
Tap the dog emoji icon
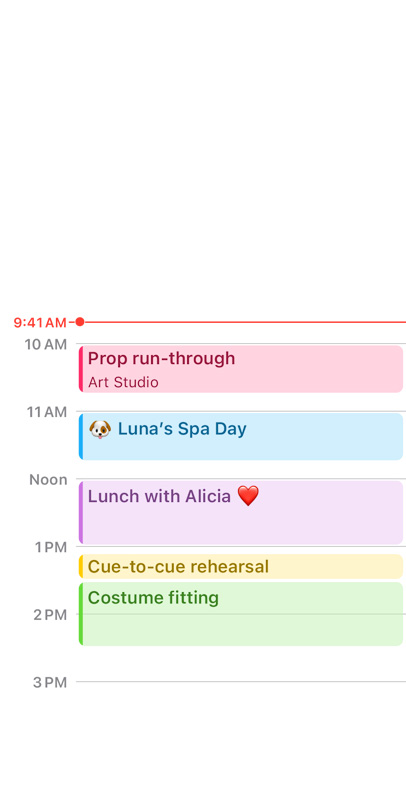(100, 429)
